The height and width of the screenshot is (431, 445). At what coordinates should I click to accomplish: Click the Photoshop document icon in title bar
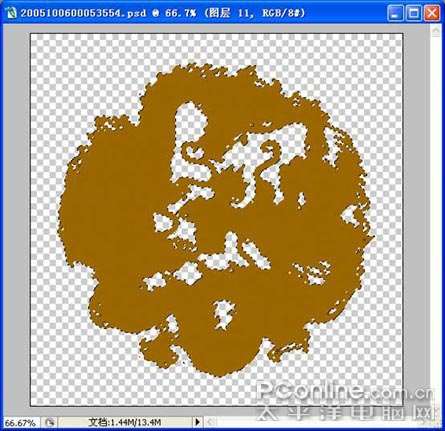11,13
